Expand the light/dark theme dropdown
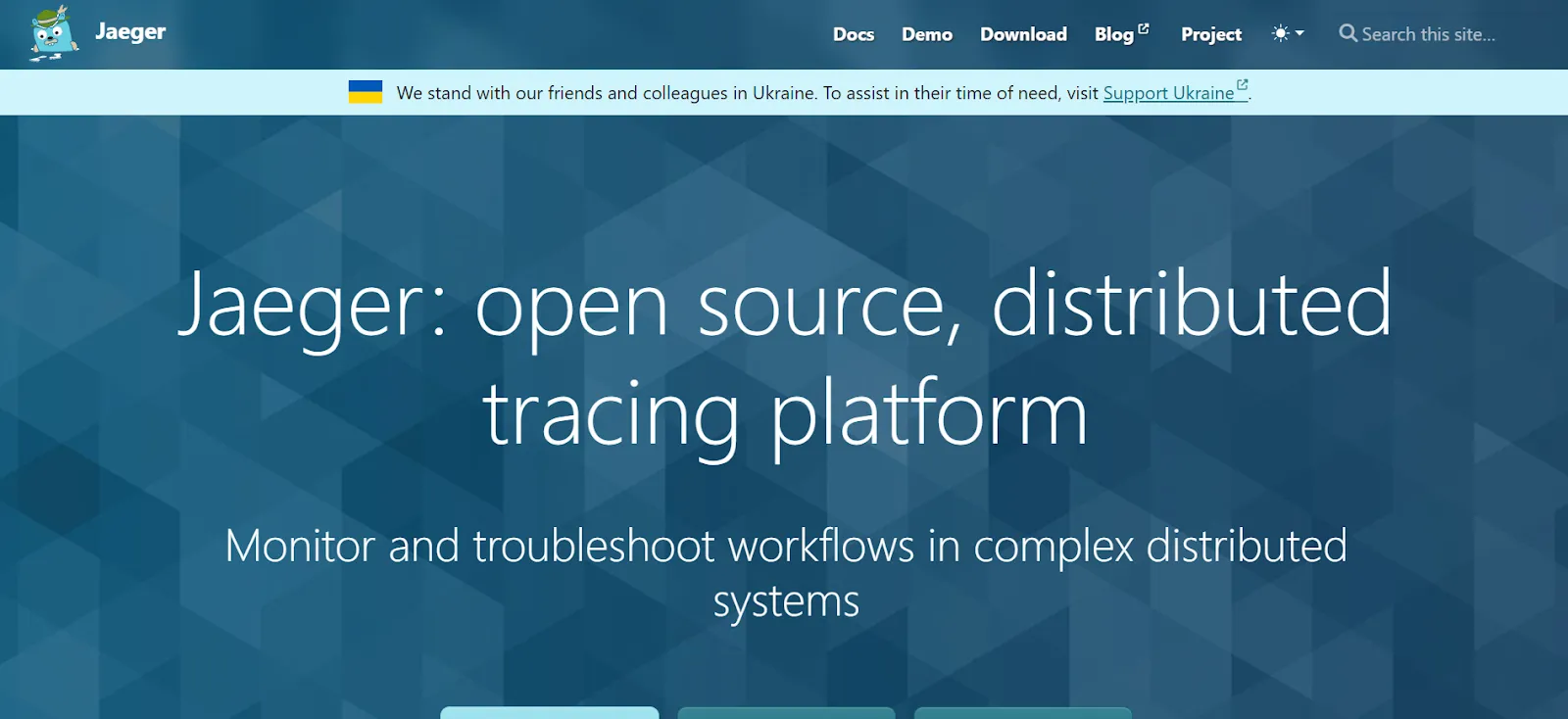 (x=1288, y=33)
